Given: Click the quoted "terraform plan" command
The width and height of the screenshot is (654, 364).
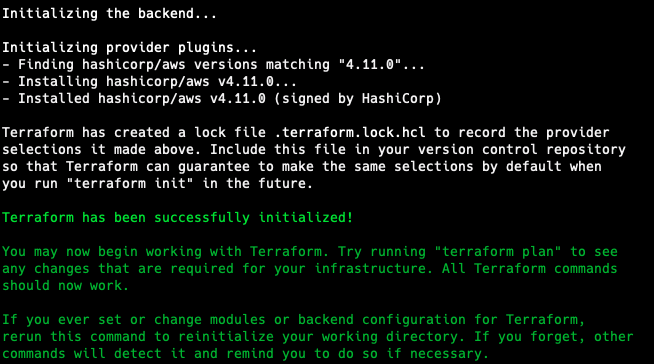Looking at the screenshot, I should pos(498,252).
